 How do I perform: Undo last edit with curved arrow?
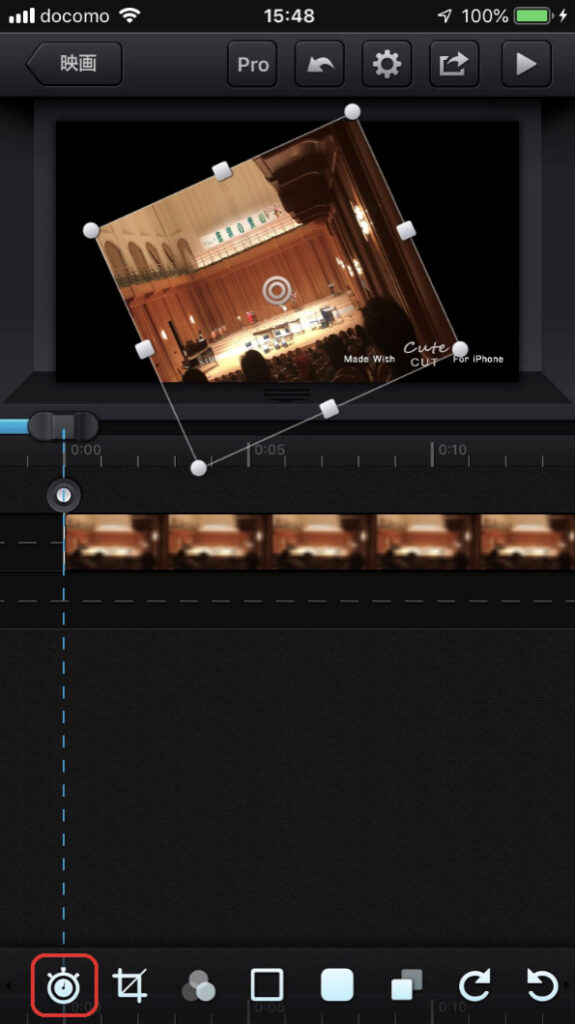pos(320,64)
